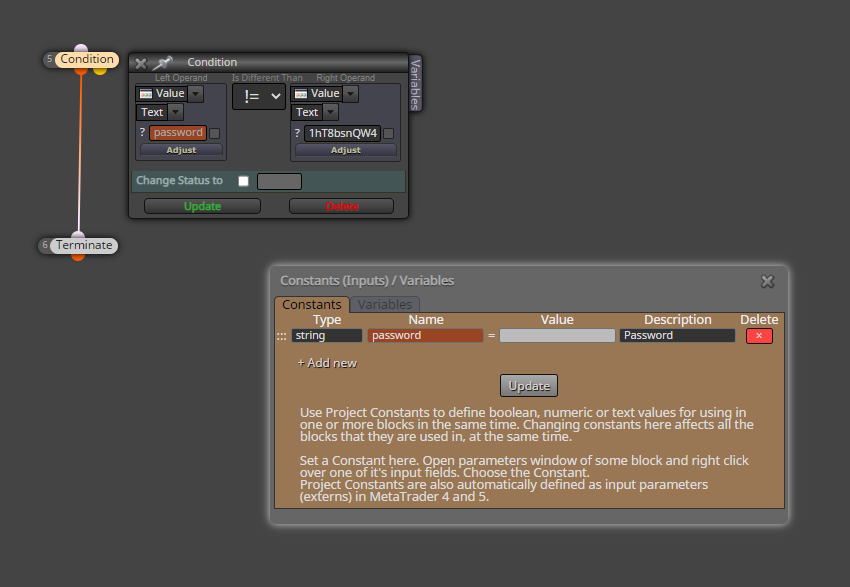The height and width of the screenshot is (587, 850).
Task: Click the question mark next to password field
Action: [142, 132]
